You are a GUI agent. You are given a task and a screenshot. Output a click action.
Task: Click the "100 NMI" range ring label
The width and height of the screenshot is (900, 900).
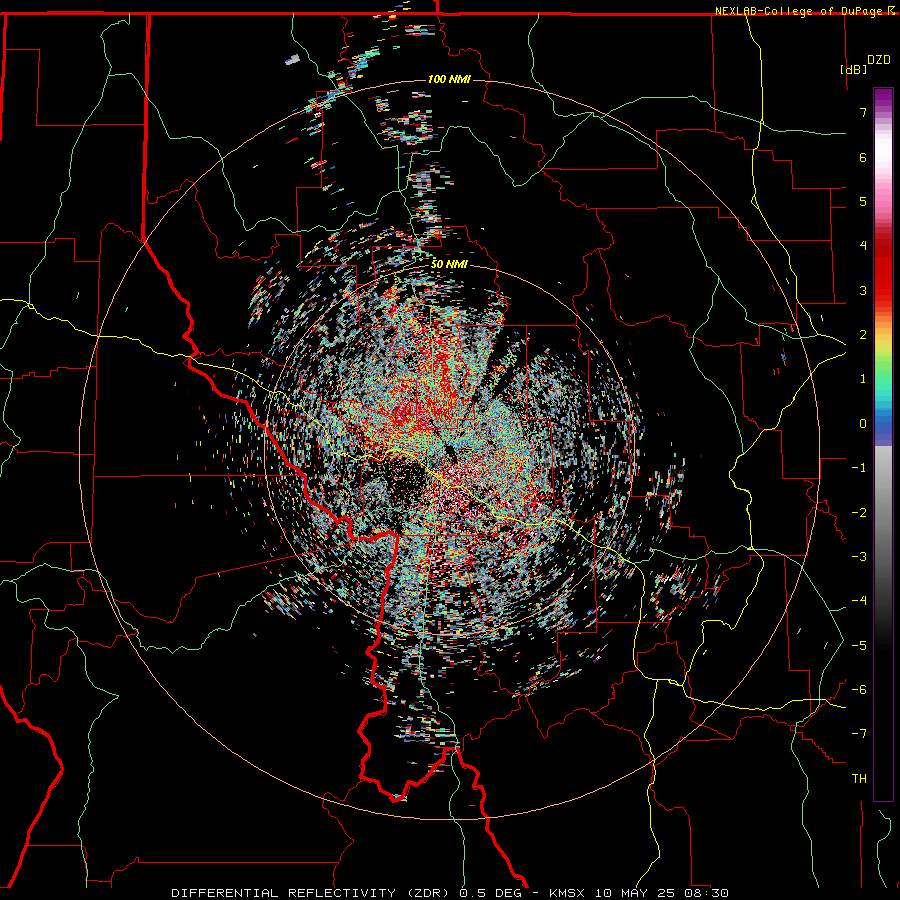tap(449, 79)
